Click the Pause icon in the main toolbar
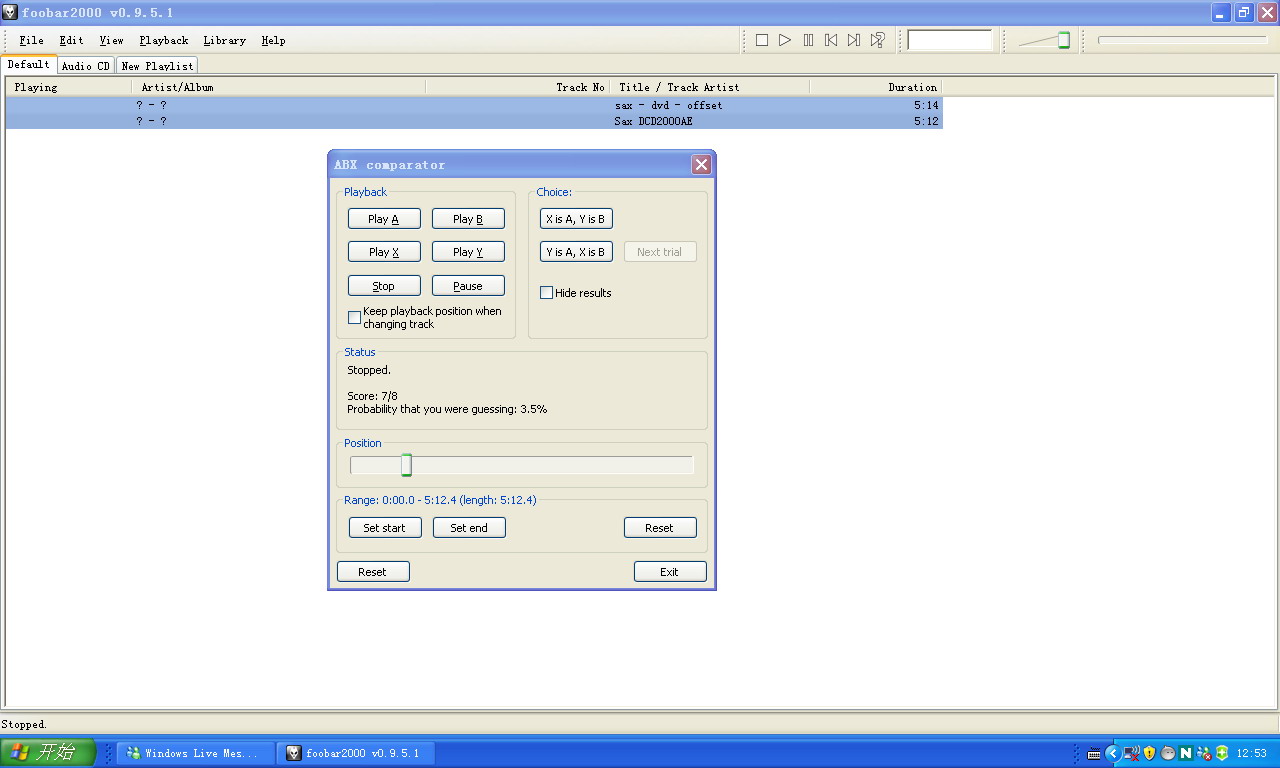Image resolution: width=1280 pixels, height=768 pixels. pyautogui.click(x=808, y=40)
